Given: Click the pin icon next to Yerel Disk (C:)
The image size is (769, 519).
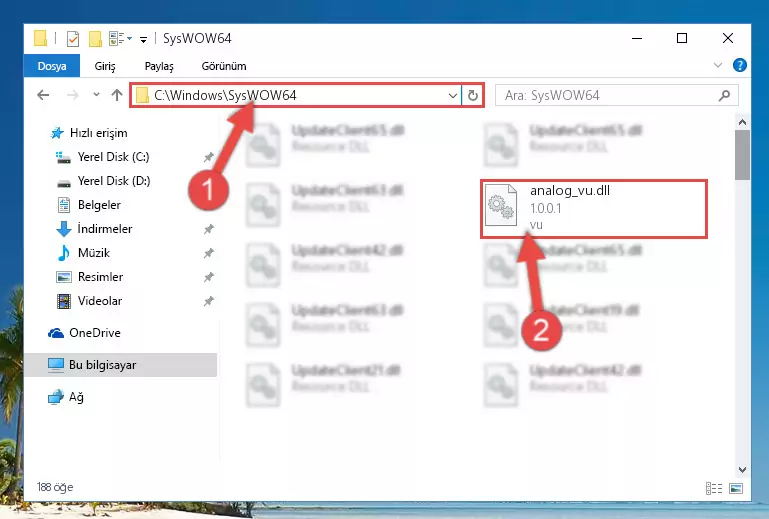Looking at the screenshot, I should point(208,157).
